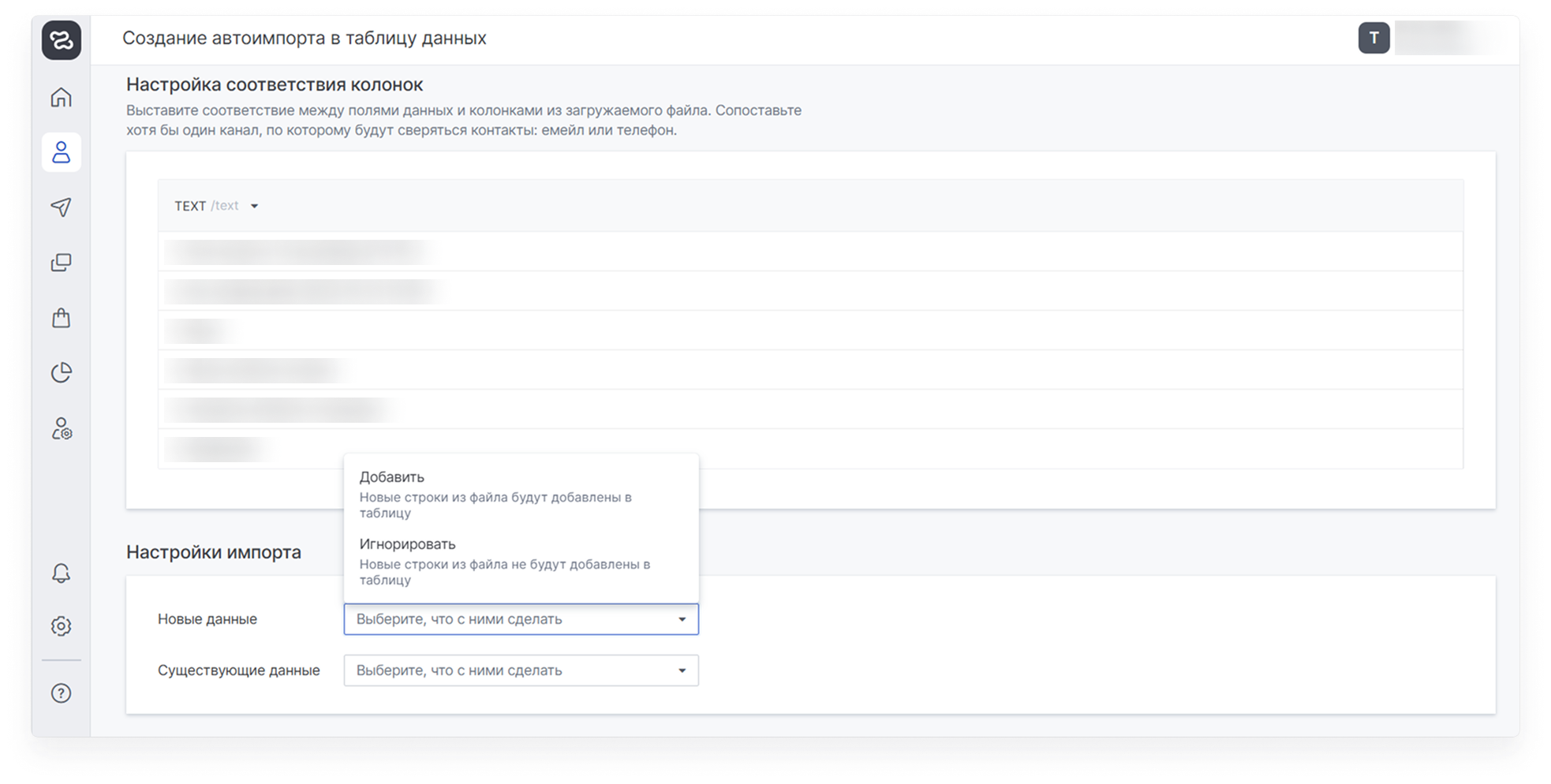
Task: Click the help question mark icon
Action: [x=62, y=693]
